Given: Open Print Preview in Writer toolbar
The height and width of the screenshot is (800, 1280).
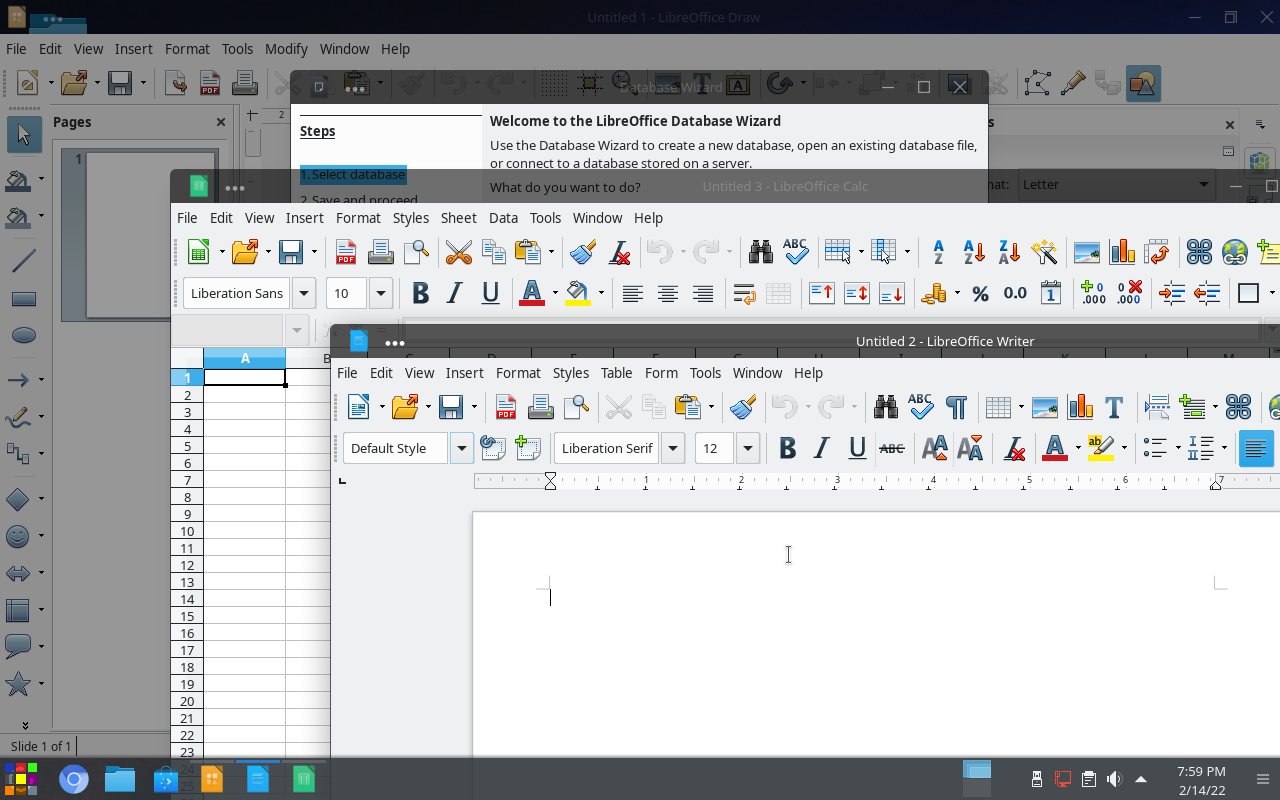Looking at the screenshot, I should coord(576,407).
